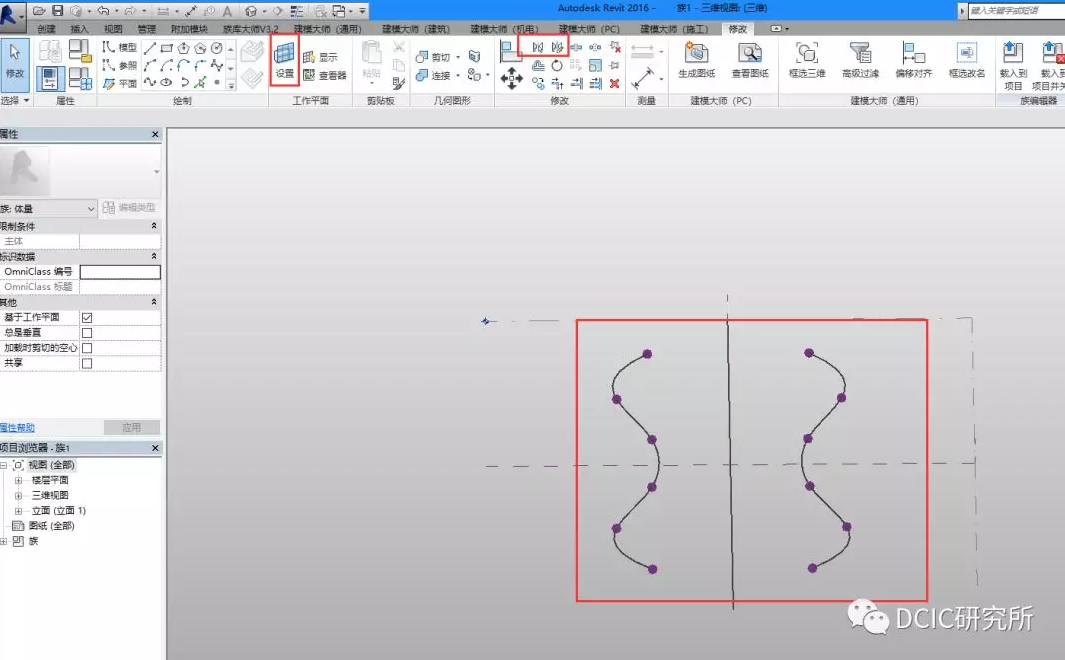Expand the 三维视图 tree node

pyautogui.click(x=19, y=496)
